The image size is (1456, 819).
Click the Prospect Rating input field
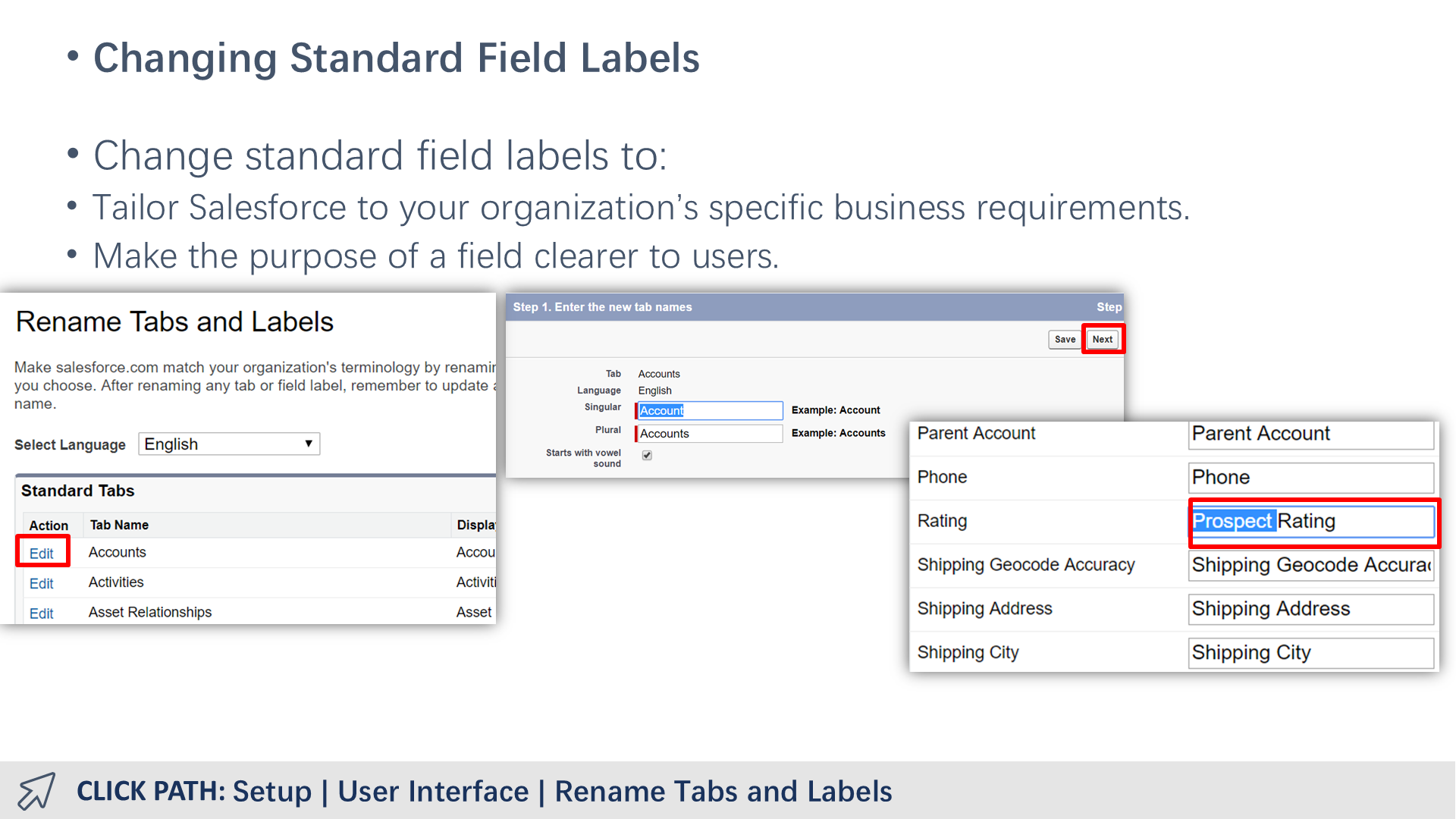click(x=1312, y=521)
